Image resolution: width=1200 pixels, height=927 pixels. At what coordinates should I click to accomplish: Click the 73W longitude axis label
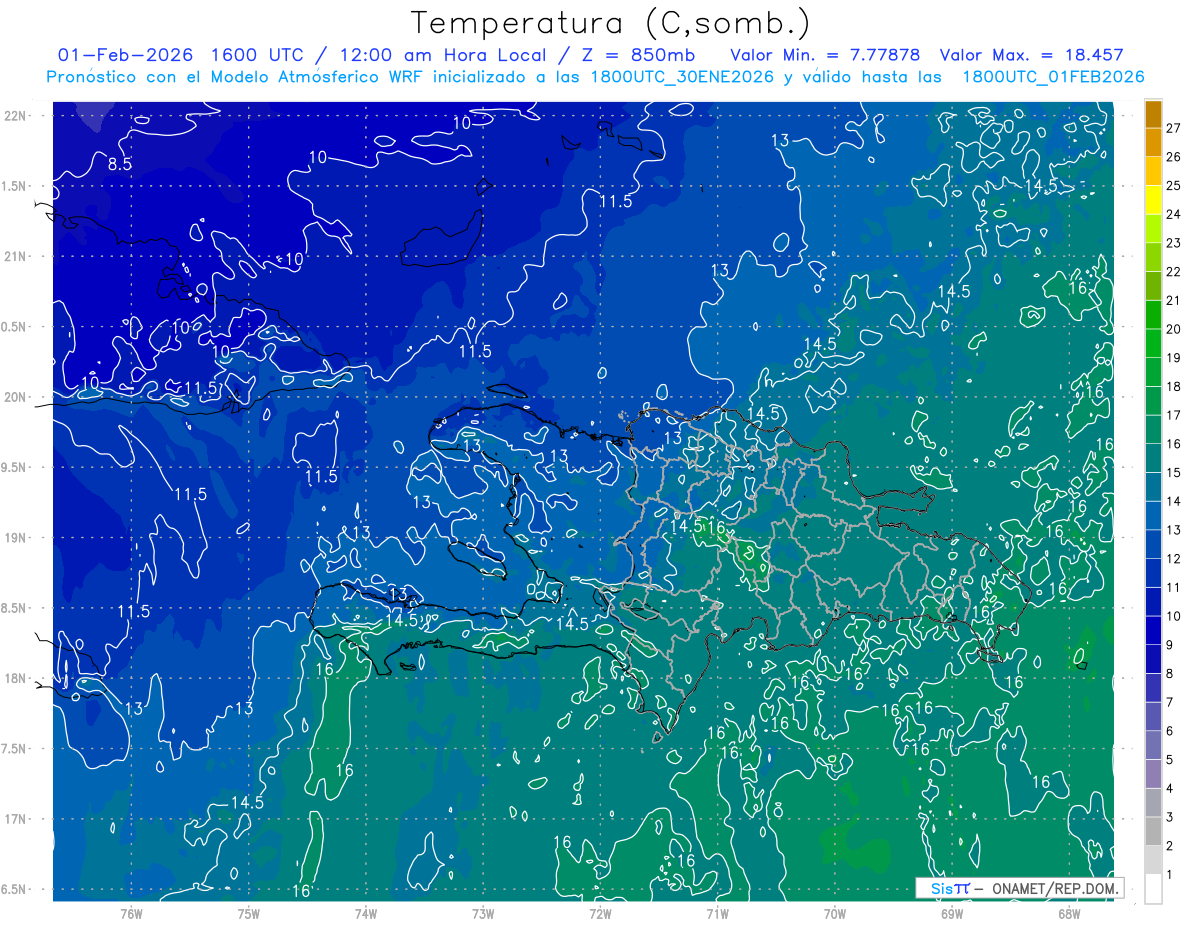[x=483, y=913]
